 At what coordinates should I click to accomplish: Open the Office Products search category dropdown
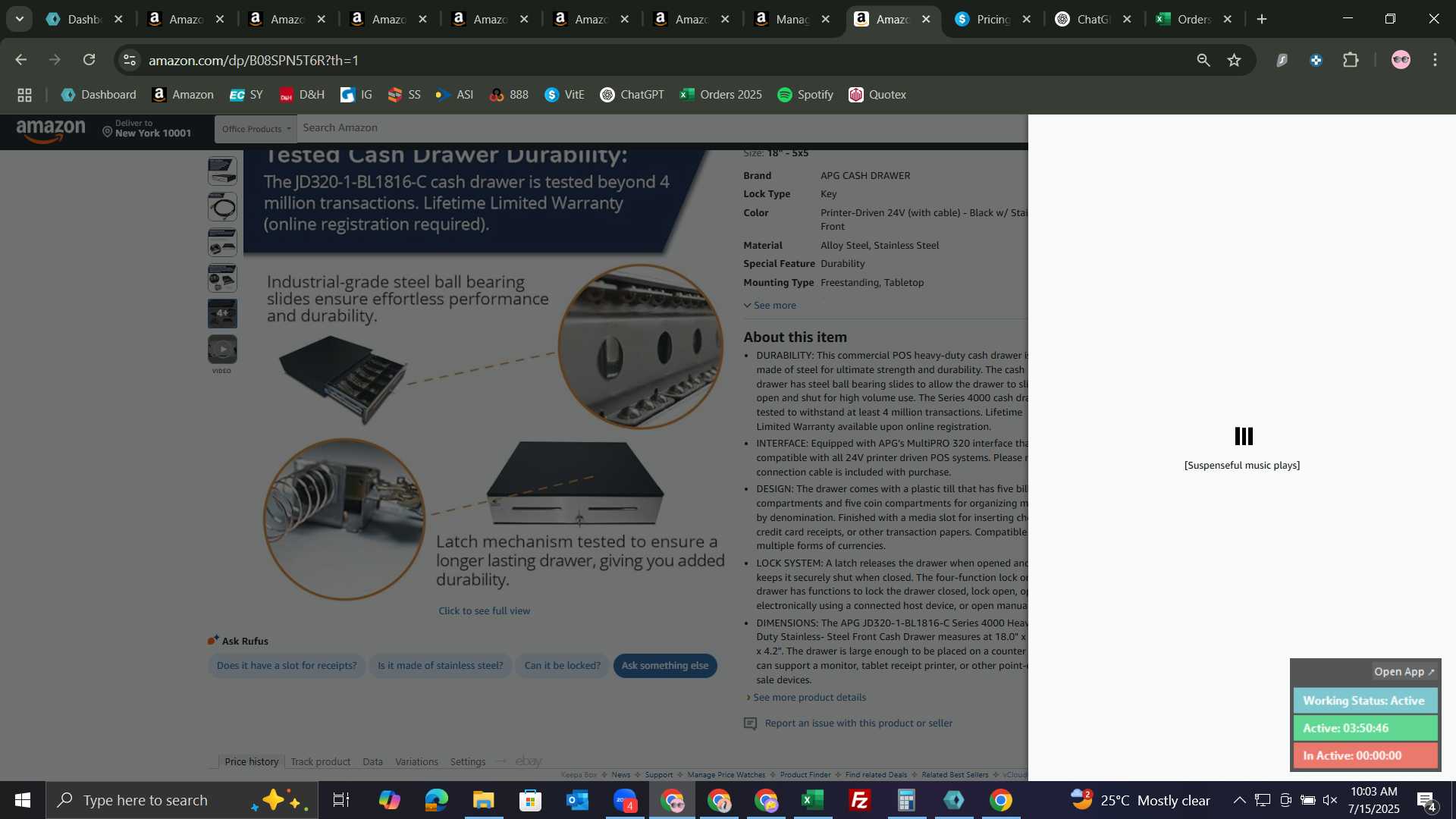tap(256, 129)
